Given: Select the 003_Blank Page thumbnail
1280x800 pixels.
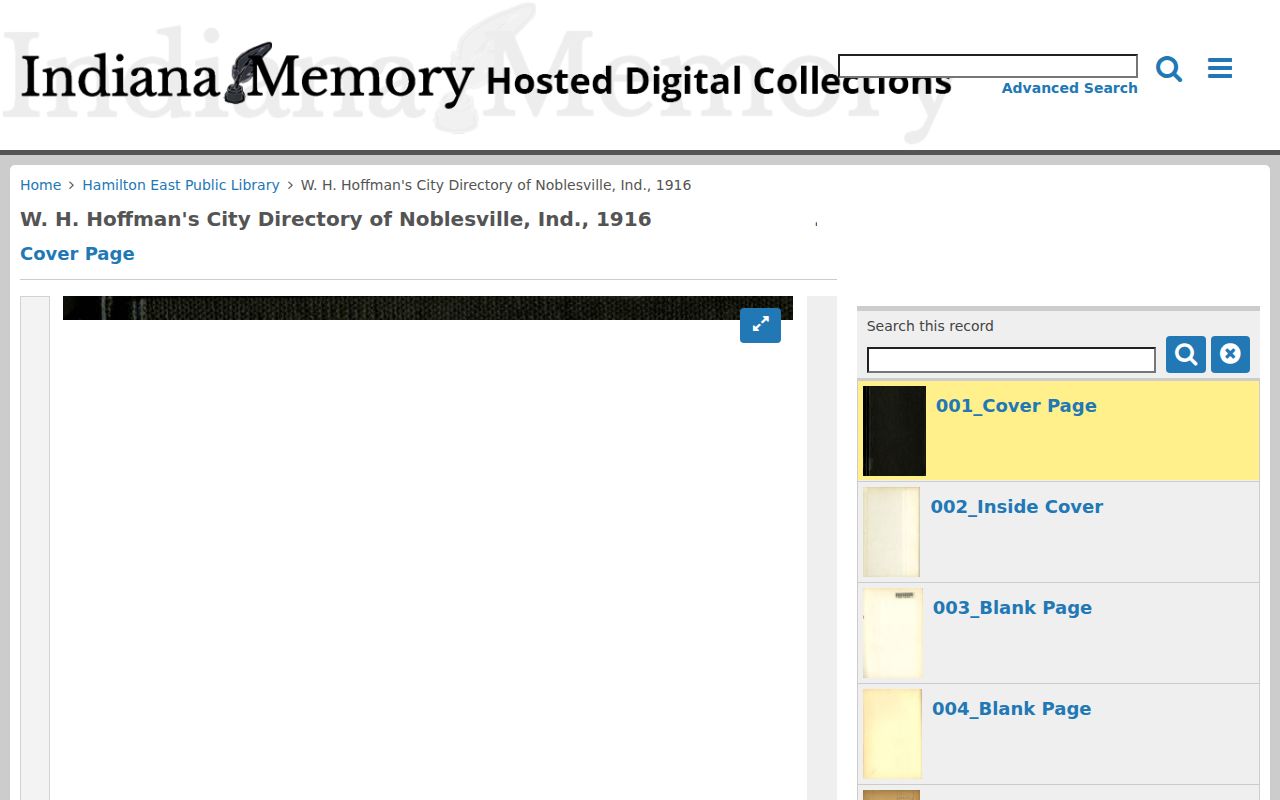Looking at the screenshot, I should click(893, 633).
